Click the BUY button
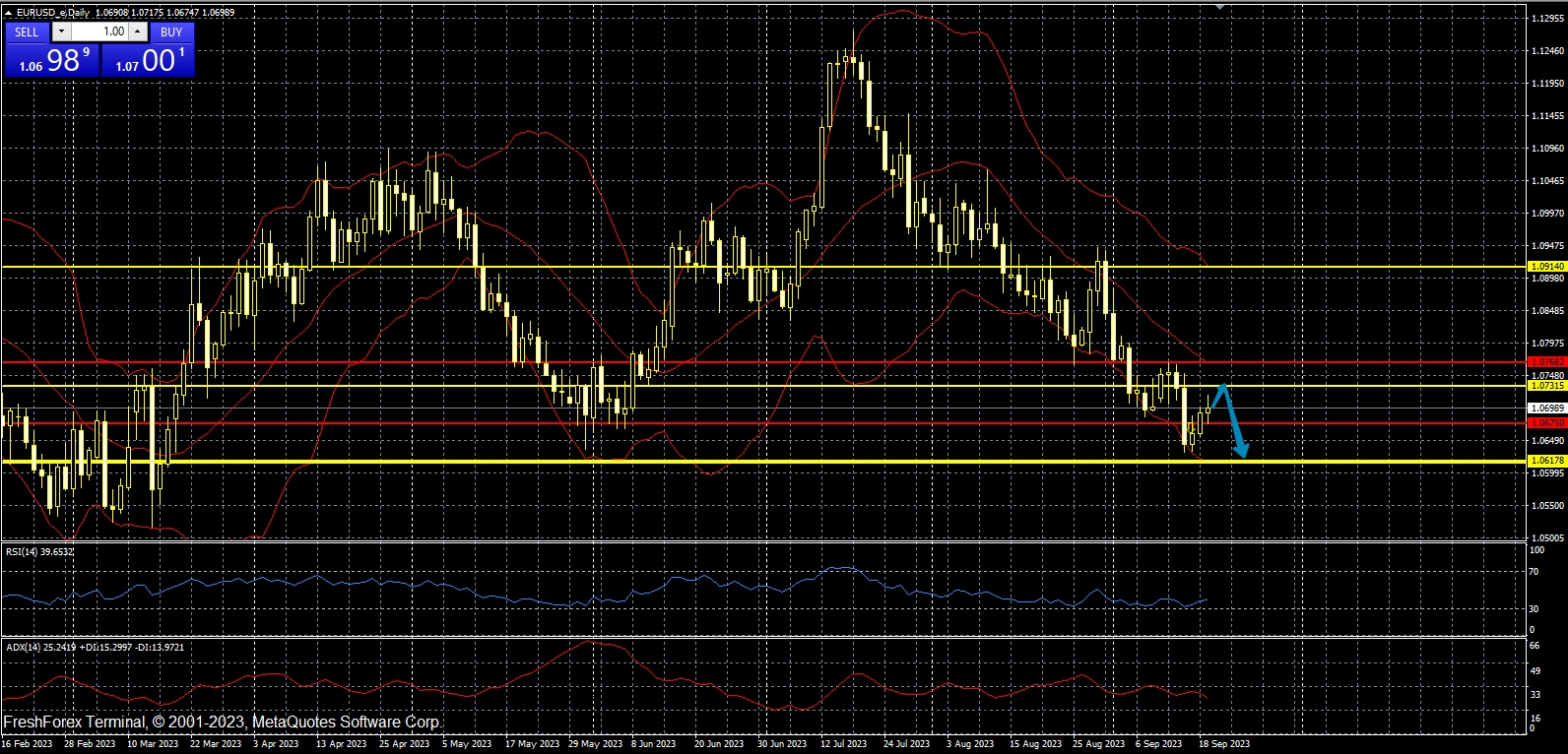 click(171, 31)
